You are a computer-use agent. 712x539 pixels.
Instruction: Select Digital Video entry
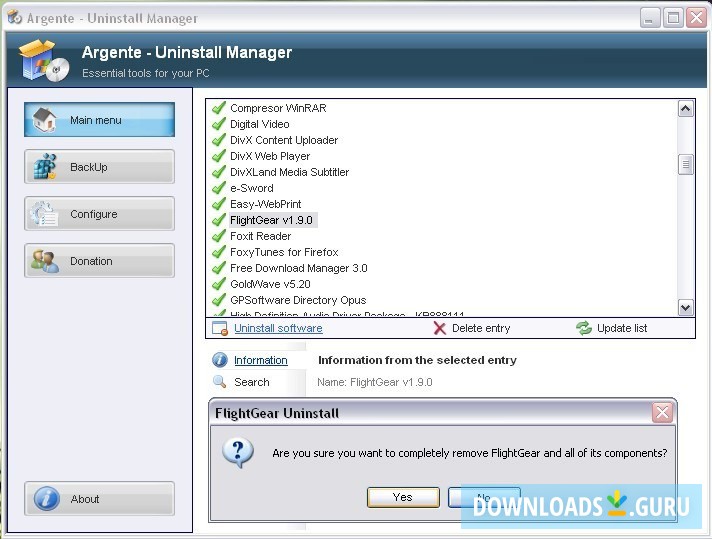coord(259,124)
